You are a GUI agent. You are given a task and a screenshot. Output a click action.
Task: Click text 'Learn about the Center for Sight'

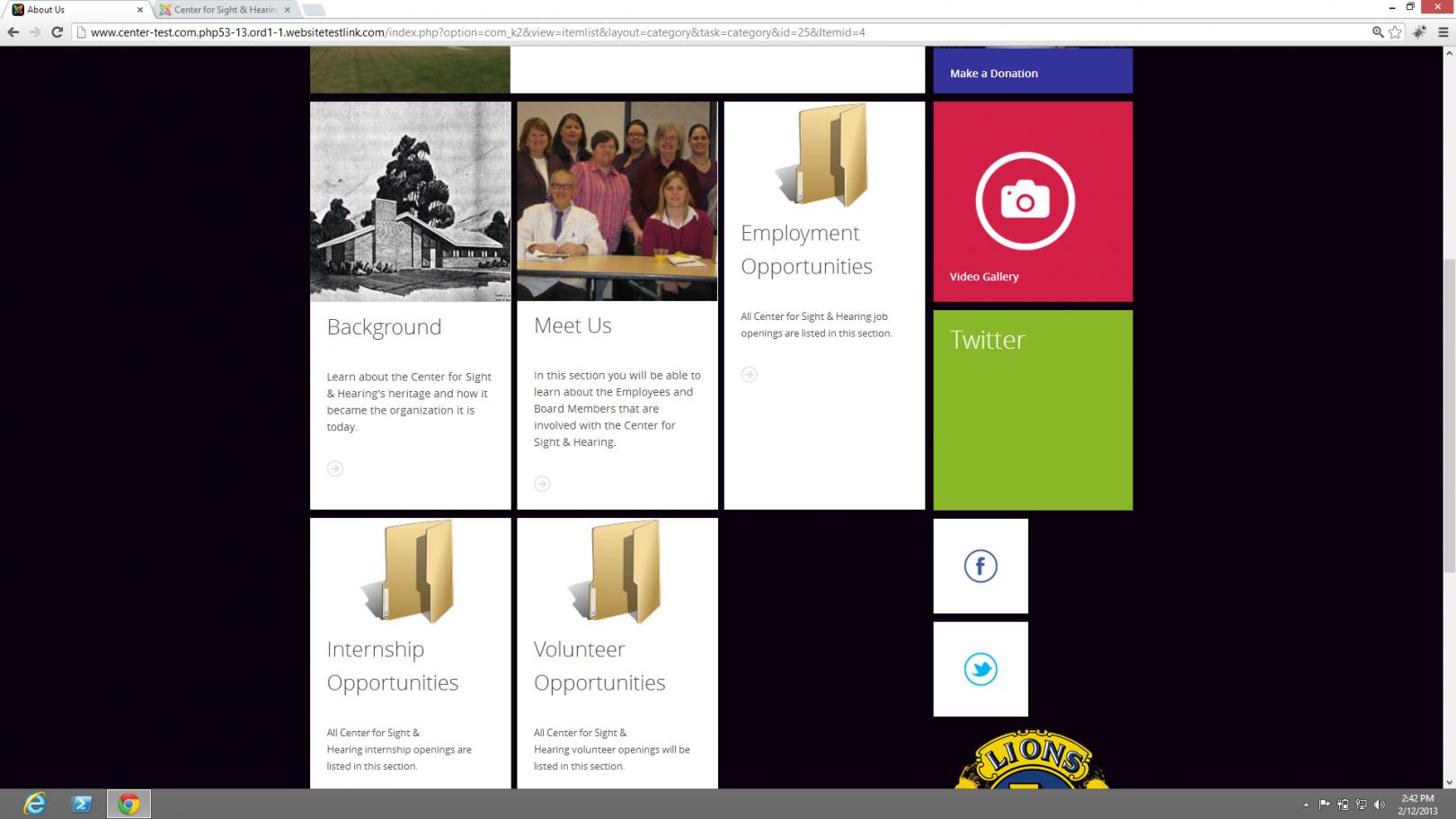409,377
